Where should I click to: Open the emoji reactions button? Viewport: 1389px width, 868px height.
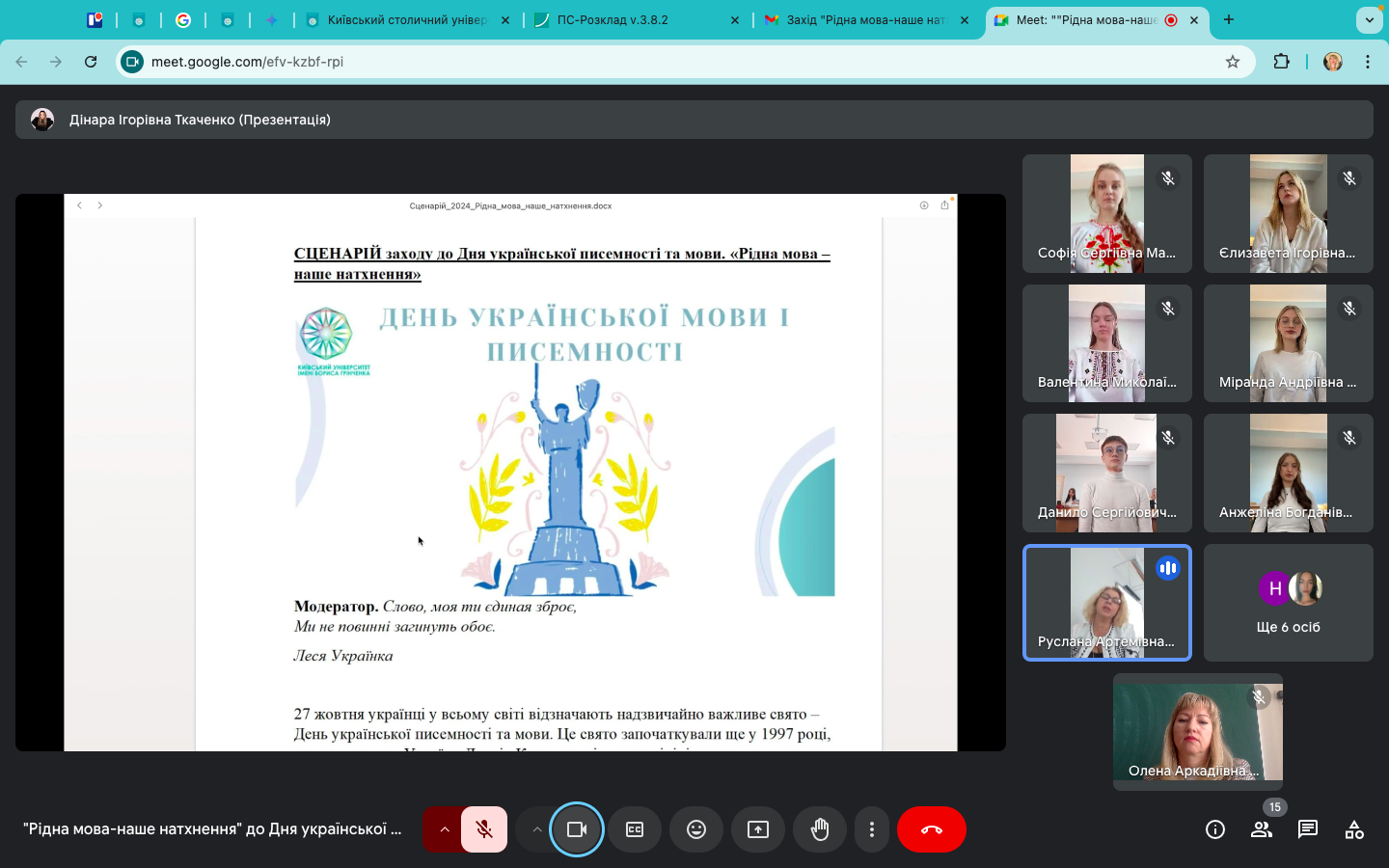pyautogui.click(x=696, y=829)
